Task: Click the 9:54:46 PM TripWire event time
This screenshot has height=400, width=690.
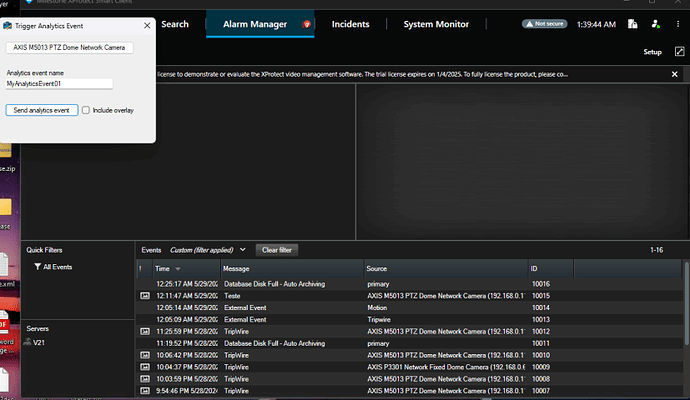Action: click(187, 391)
